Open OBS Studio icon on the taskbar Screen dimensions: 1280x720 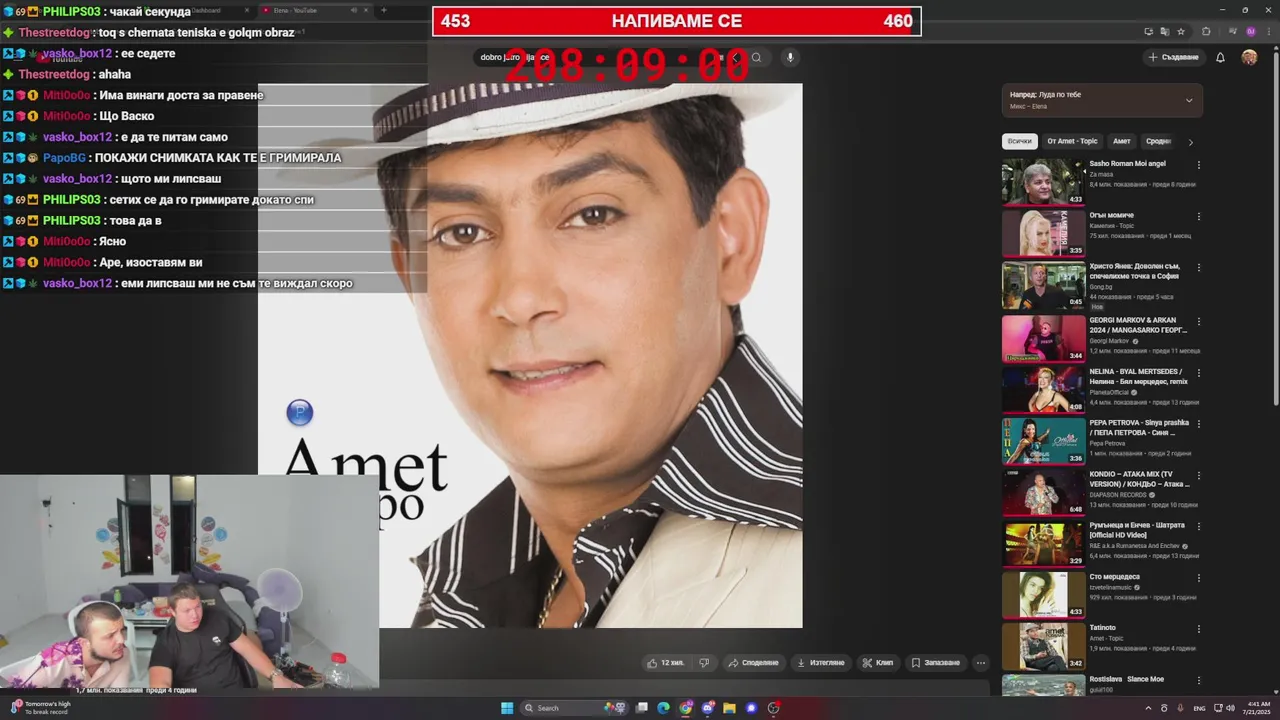tap(774, 708)
